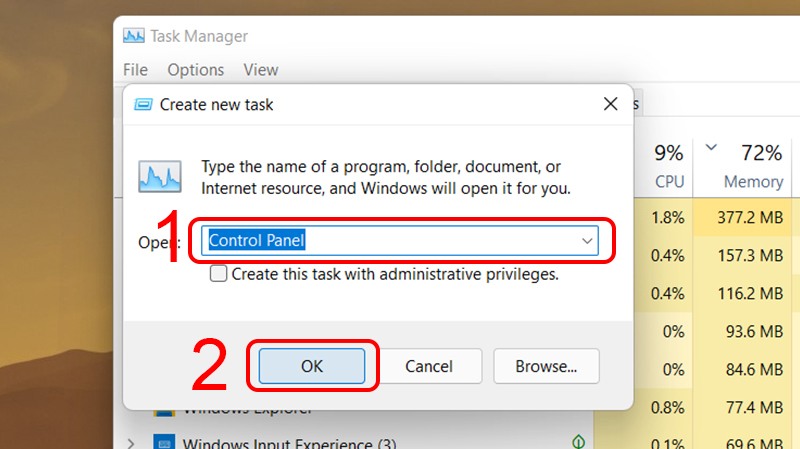Click the Cancel button
Screen dimensions: 800x449
tap(429, 366)
